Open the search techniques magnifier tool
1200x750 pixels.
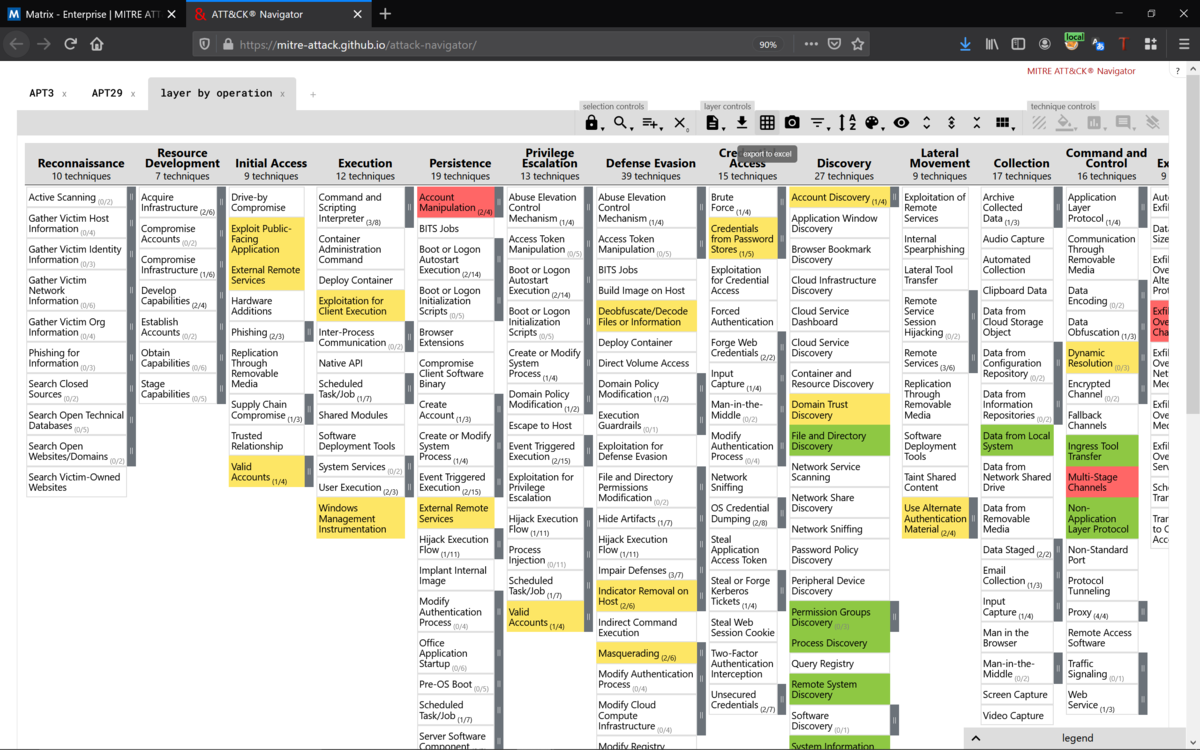coord(621,122)
